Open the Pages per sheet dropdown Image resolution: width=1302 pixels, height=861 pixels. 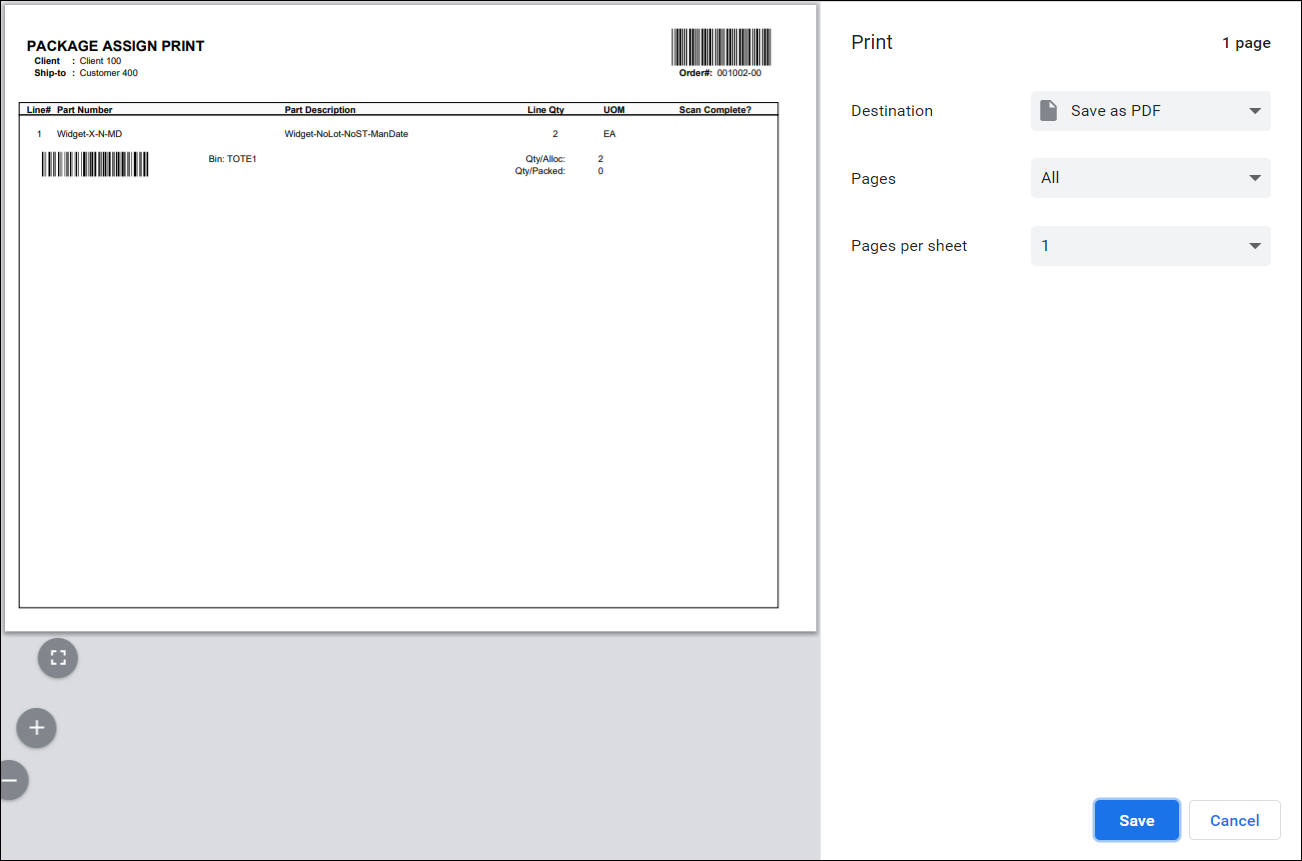(x=1150, y=246)
